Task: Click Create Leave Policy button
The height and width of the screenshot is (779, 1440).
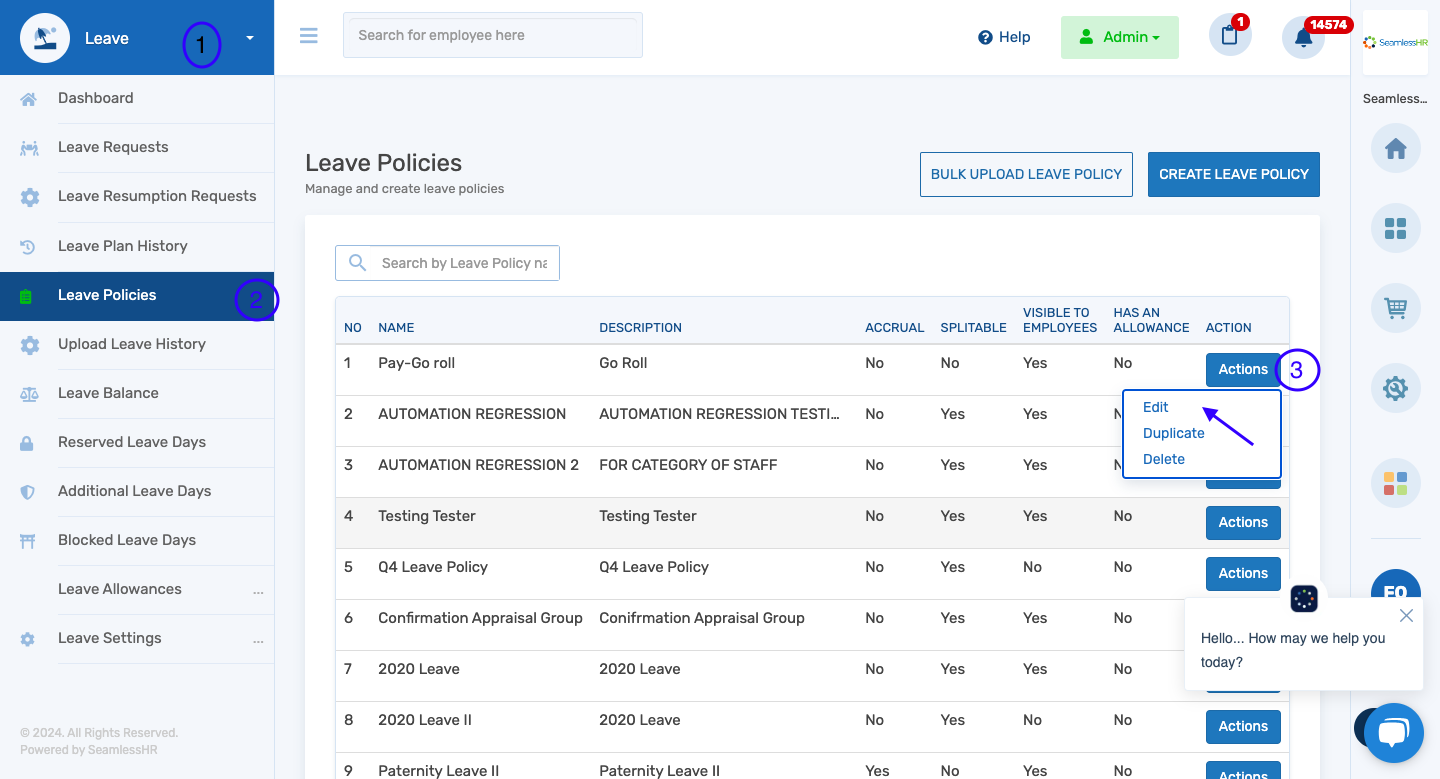Action: [x=1234, y=174]
